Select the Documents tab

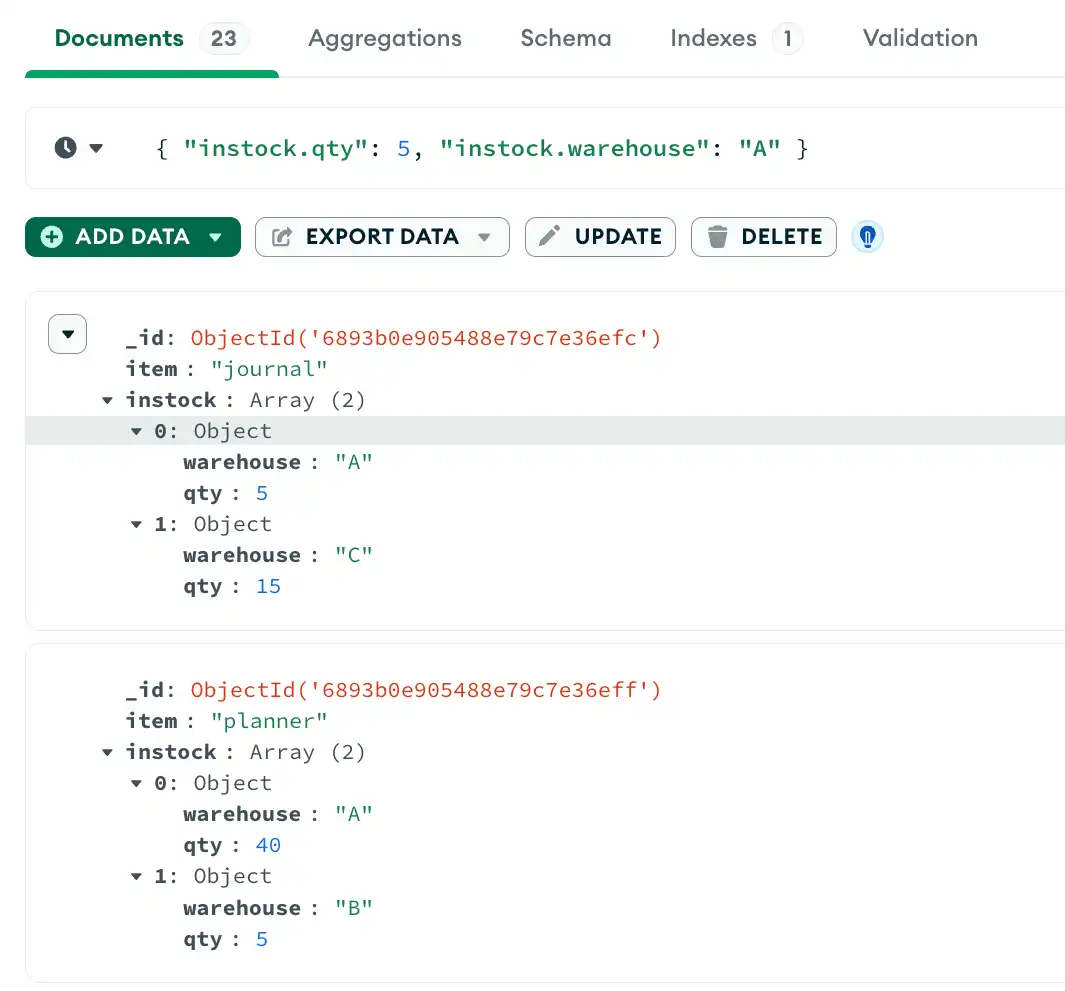pos(119,38)
